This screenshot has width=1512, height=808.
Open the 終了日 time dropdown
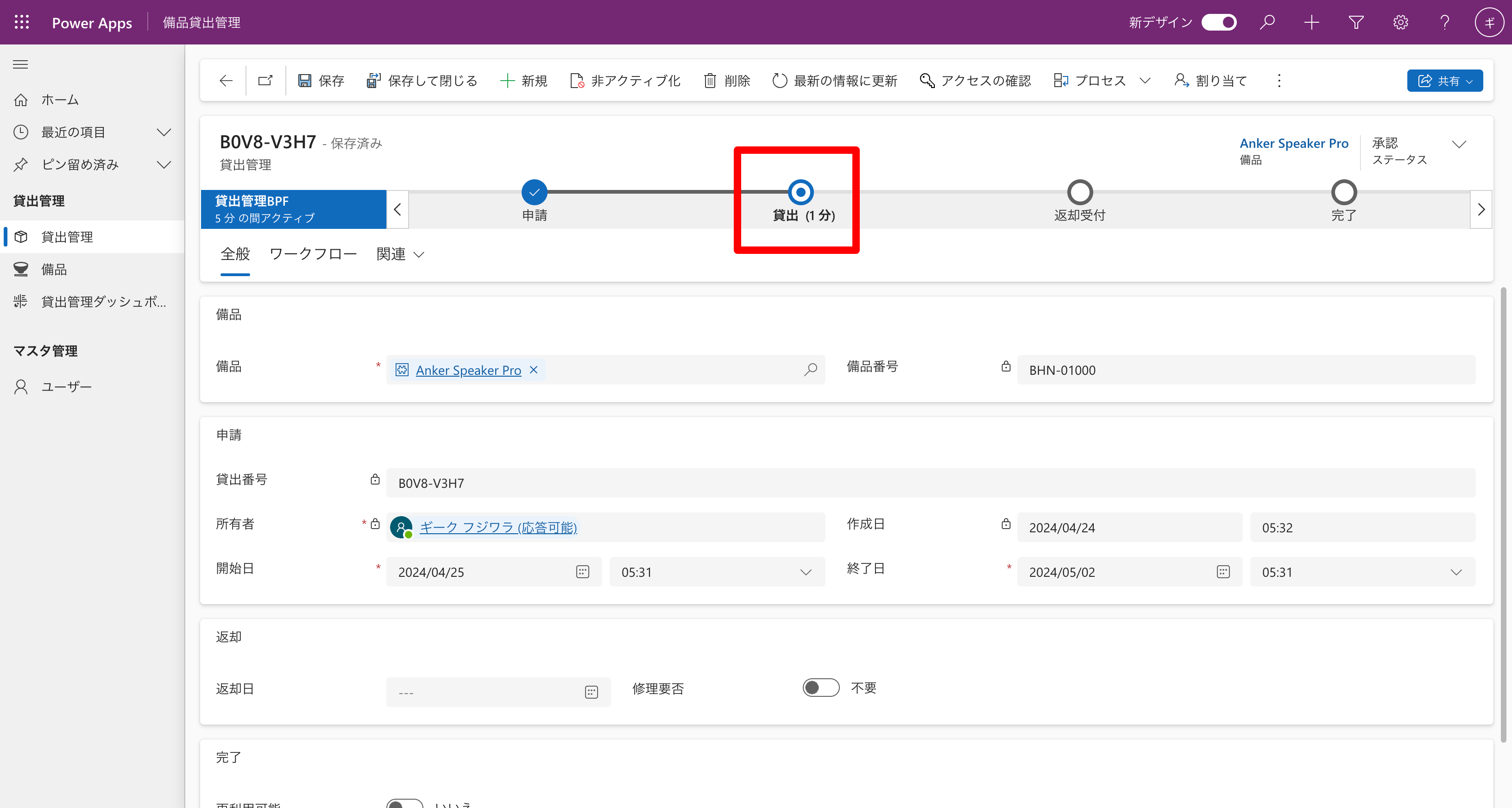1456,572
